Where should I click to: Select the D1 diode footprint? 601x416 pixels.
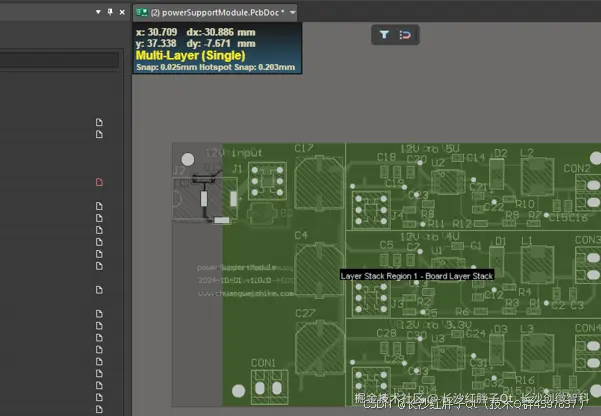click(497, 261)
